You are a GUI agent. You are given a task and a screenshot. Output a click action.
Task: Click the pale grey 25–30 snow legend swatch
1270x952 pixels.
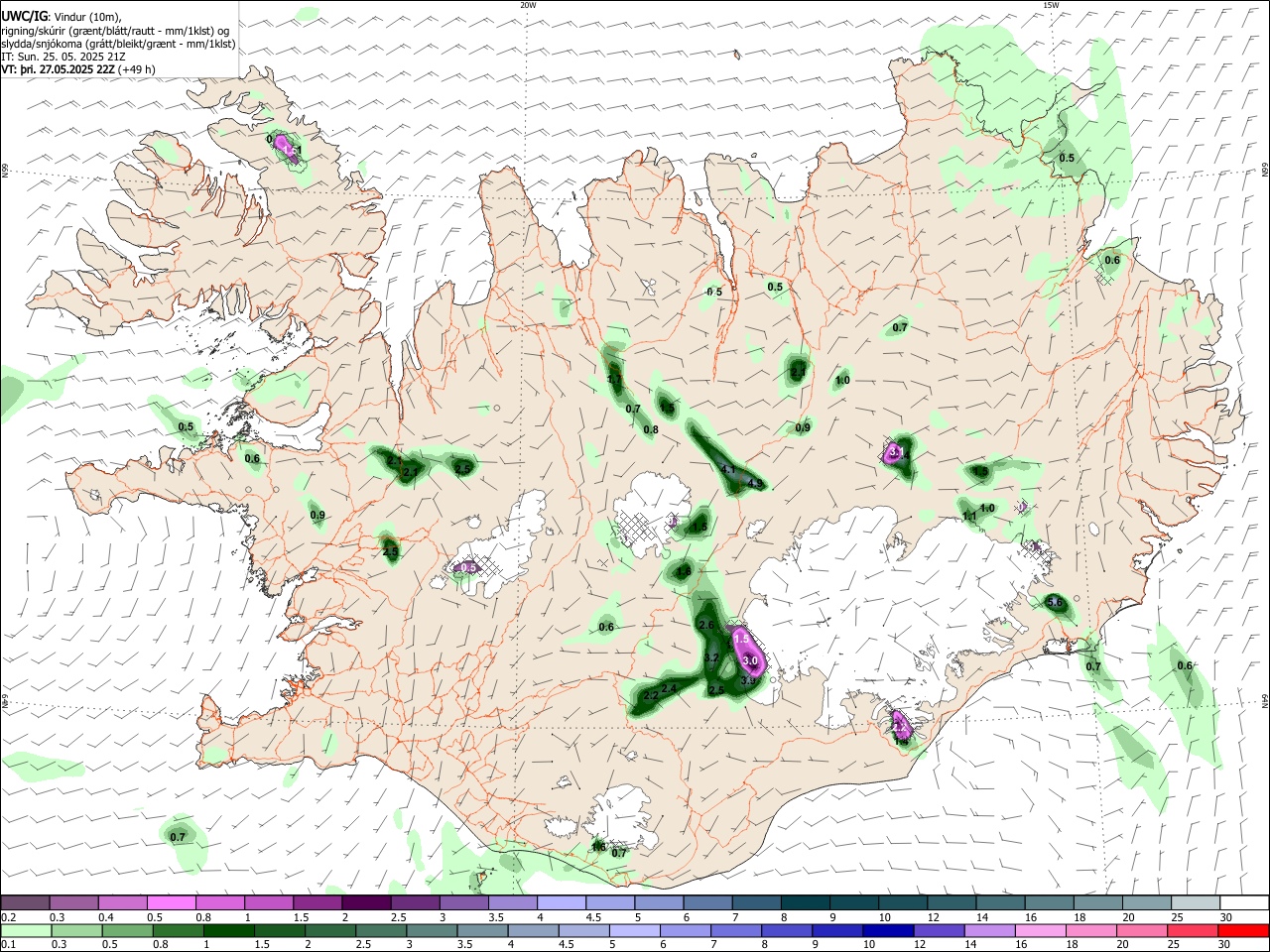[x=1198, y=903]
